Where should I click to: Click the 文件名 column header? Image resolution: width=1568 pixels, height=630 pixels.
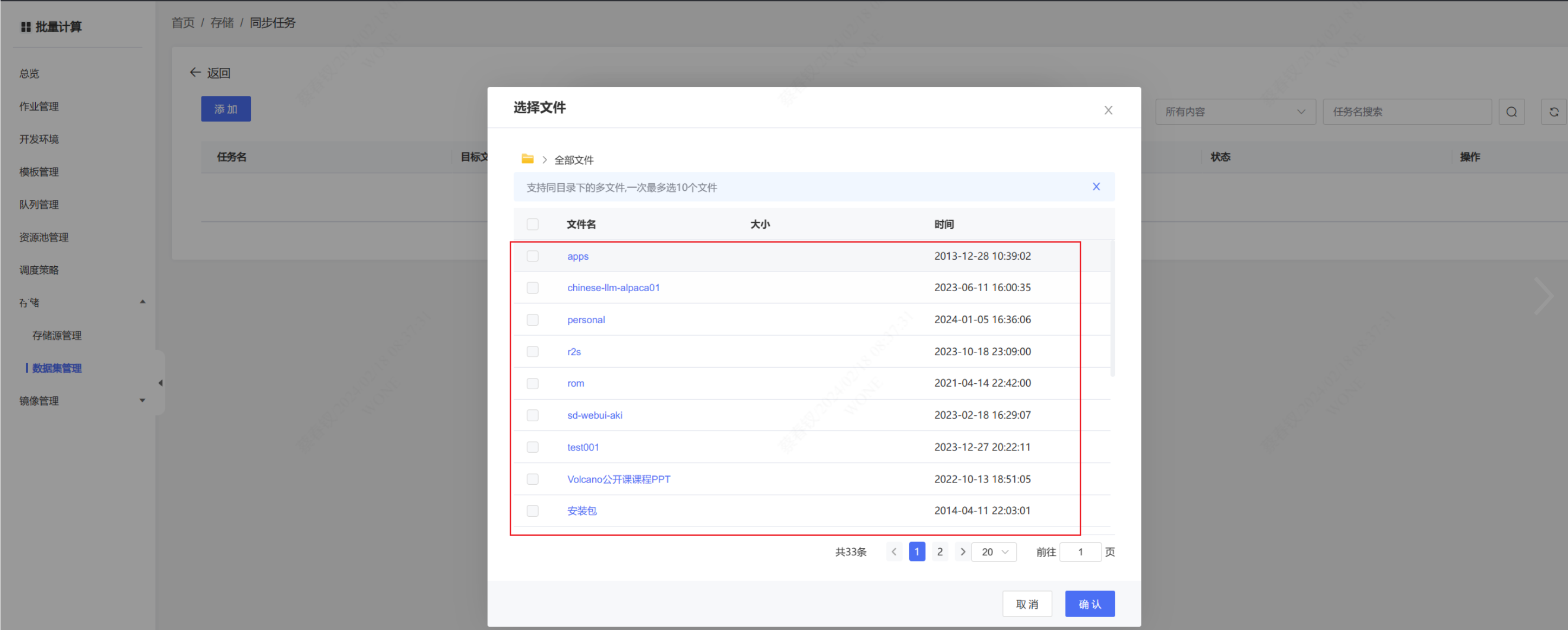581,224
